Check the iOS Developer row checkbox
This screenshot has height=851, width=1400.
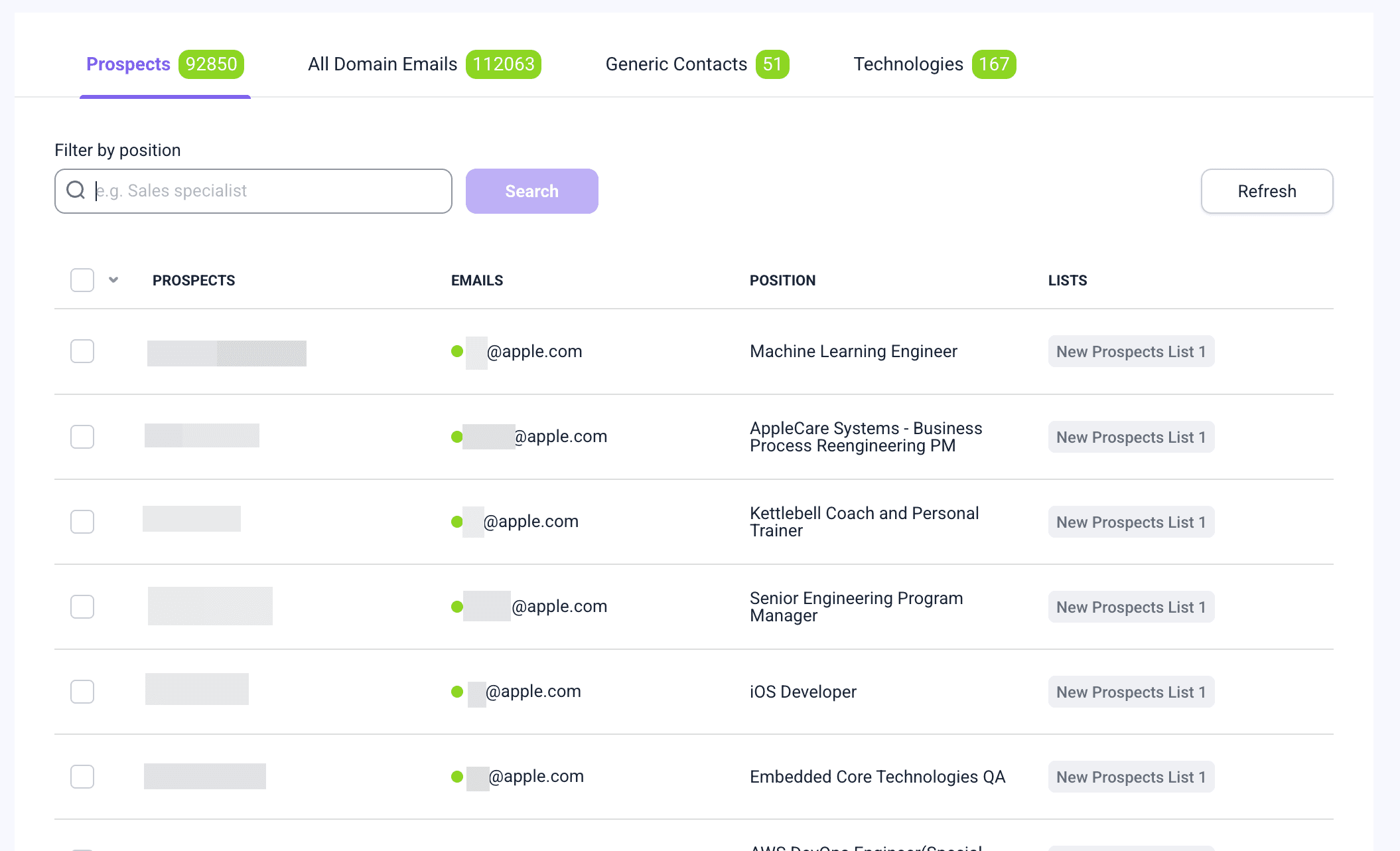[x=82, y=692]
